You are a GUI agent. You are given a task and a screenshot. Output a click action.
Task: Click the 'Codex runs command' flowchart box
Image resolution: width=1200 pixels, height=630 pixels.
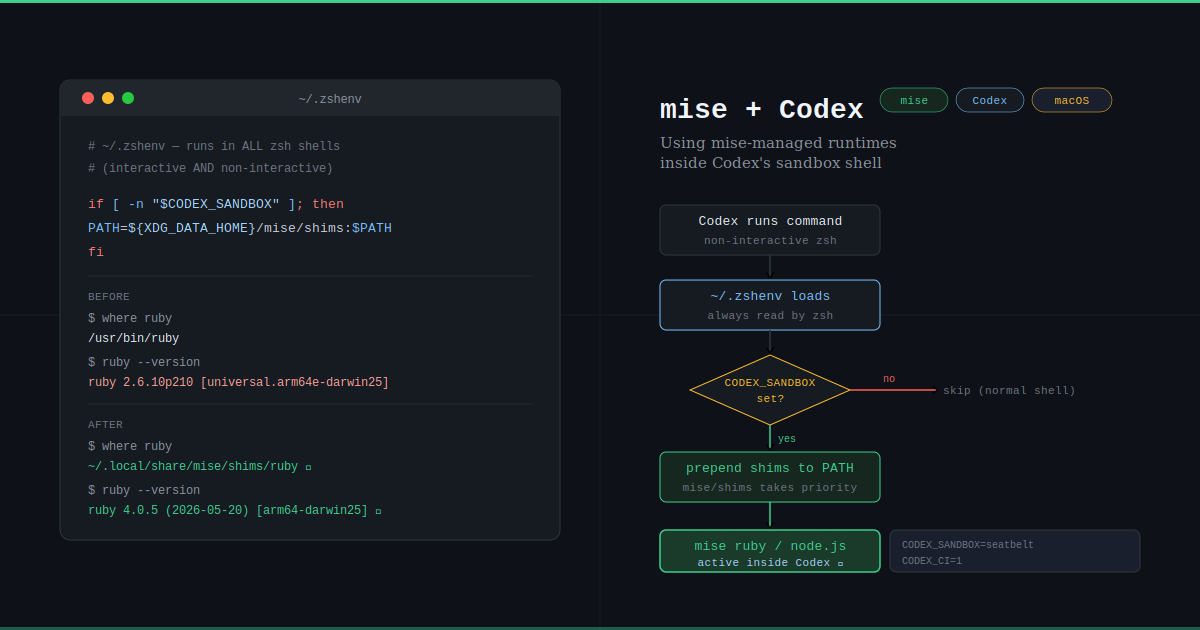770,230
